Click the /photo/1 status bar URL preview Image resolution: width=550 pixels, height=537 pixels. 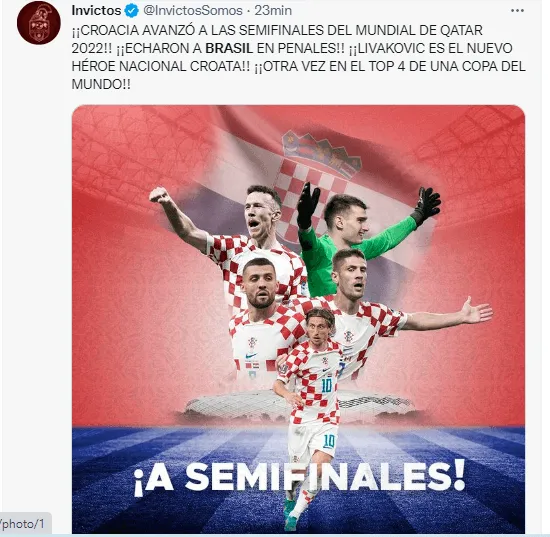[x=23, y=524]
